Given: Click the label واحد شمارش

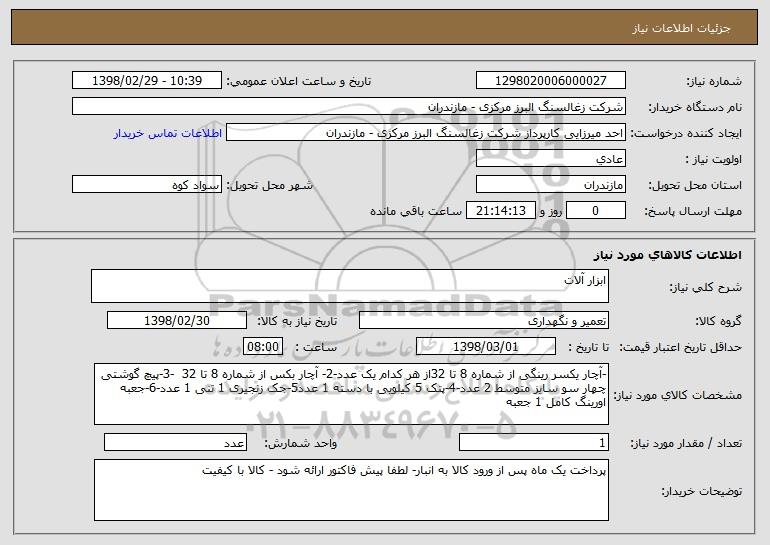Looking at the screenshot, I should (x=301, y=443).
